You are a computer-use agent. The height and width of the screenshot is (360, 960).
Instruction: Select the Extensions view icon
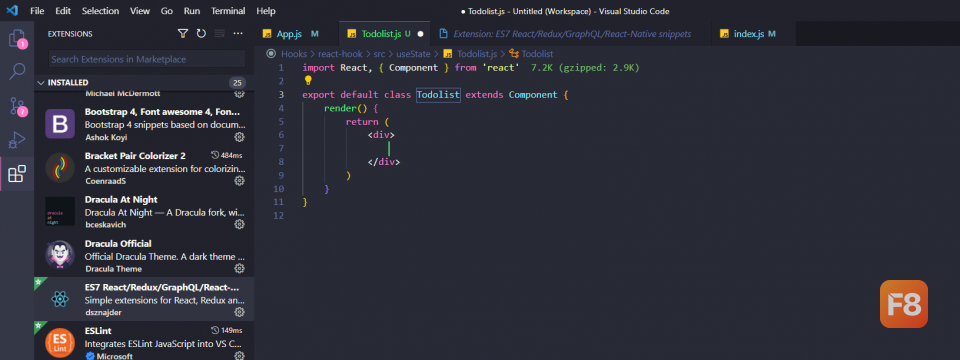pyautogui.click(x=17, y=174)
